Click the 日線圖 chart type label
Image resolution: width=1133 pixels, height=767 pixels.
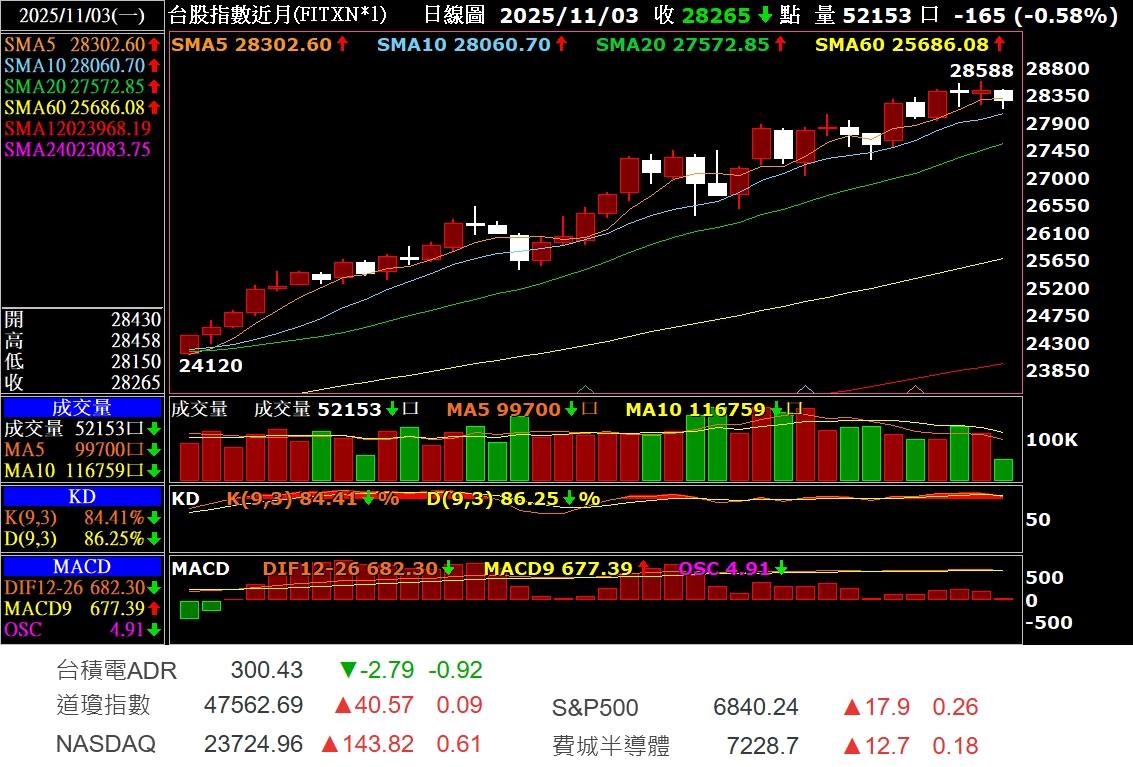[454, 14]
